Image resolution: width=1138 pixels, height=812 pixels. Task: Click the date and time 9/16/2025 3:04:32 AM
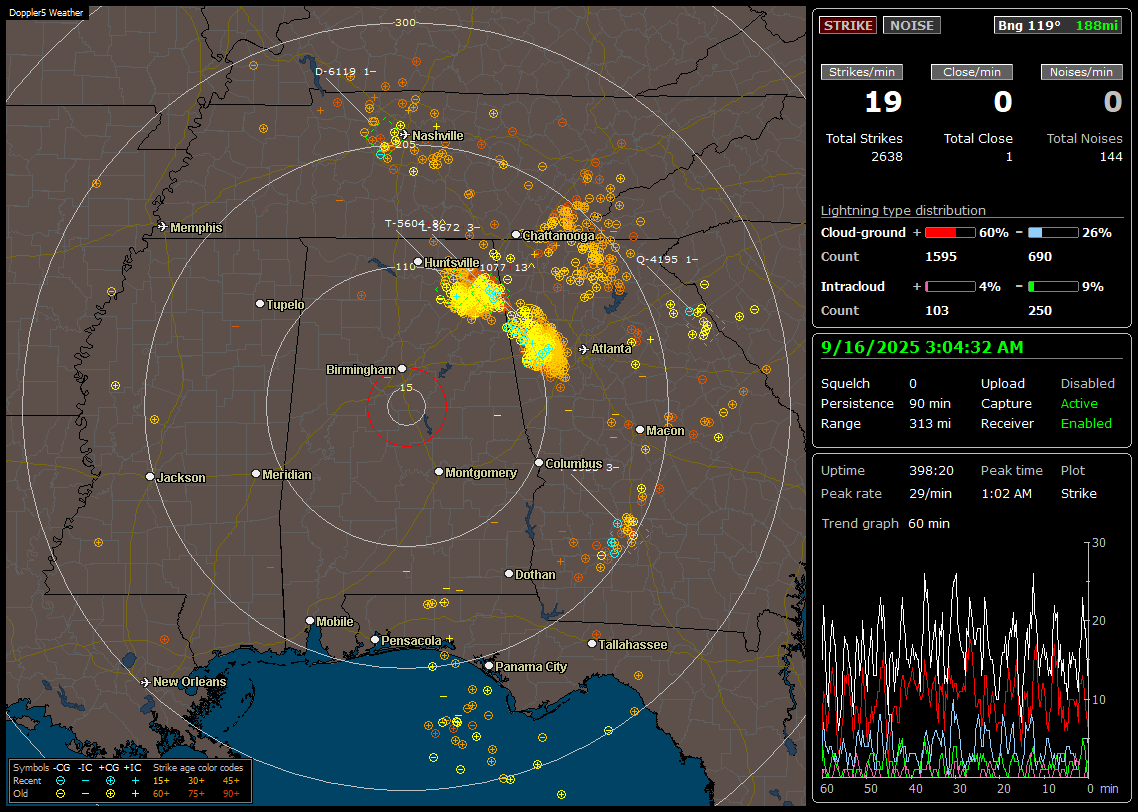(x=922, y=348)
